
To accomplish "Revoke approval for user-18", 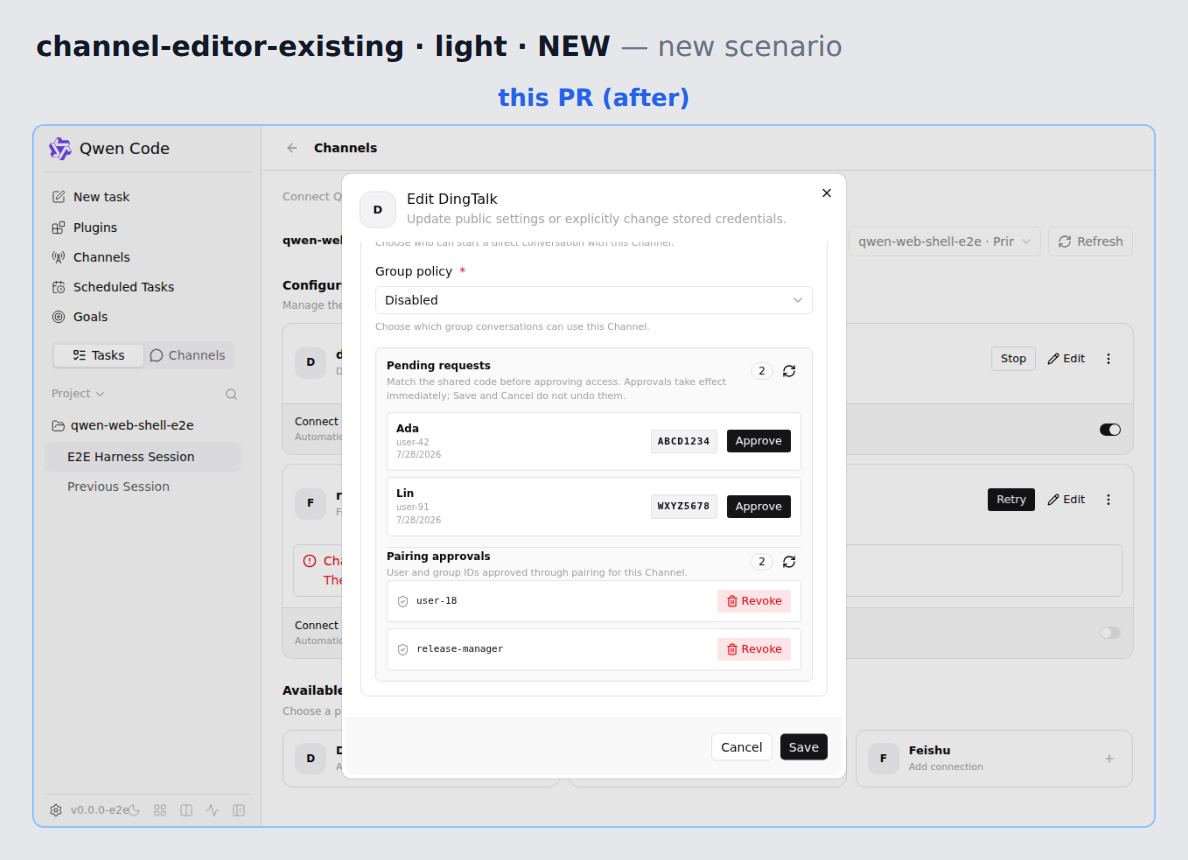I will [754, 601].
